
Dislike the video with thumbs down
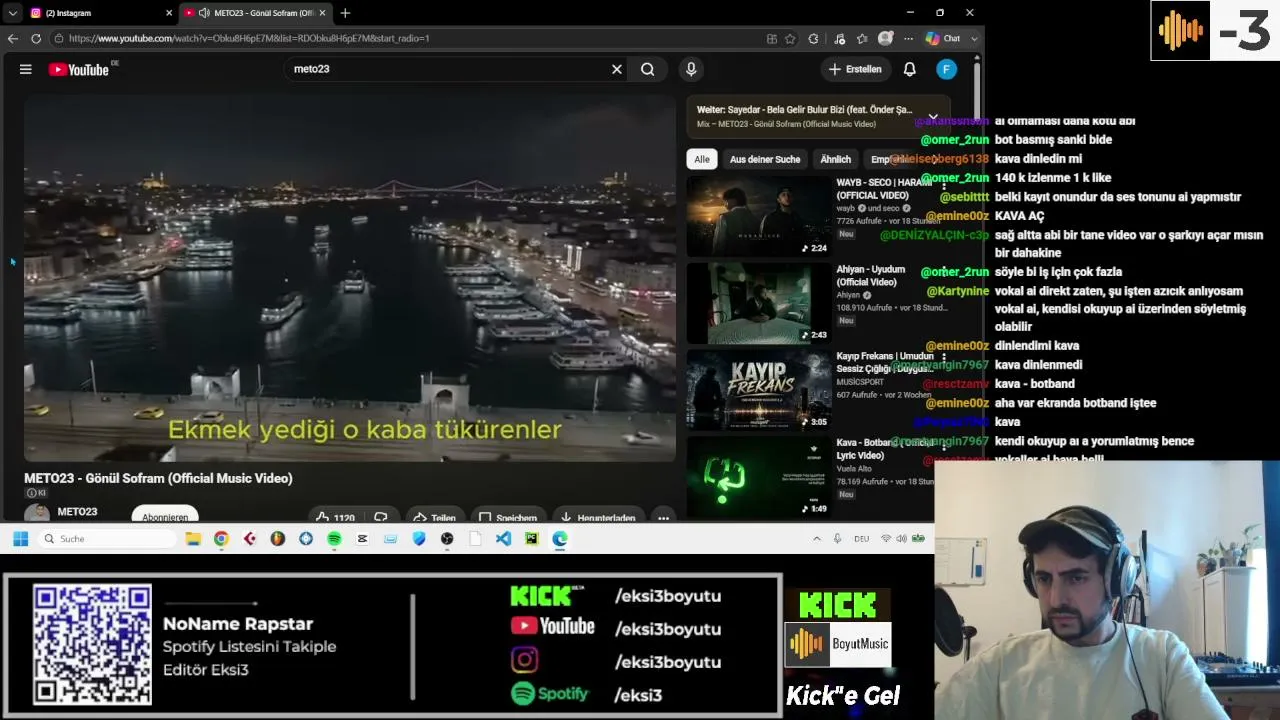(381, 516)
